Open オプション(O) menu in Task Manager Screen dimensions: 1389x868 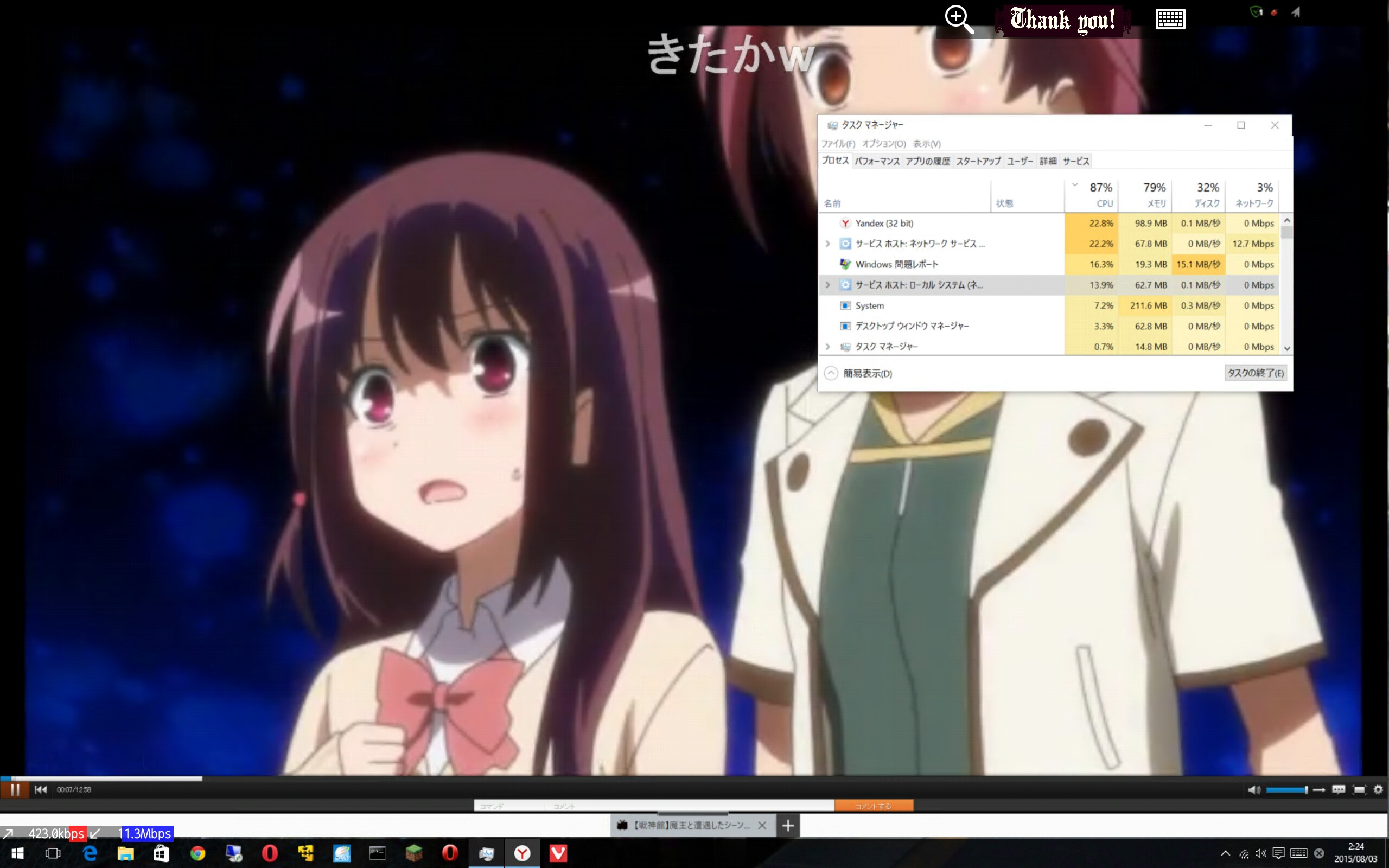coord(884,144)
